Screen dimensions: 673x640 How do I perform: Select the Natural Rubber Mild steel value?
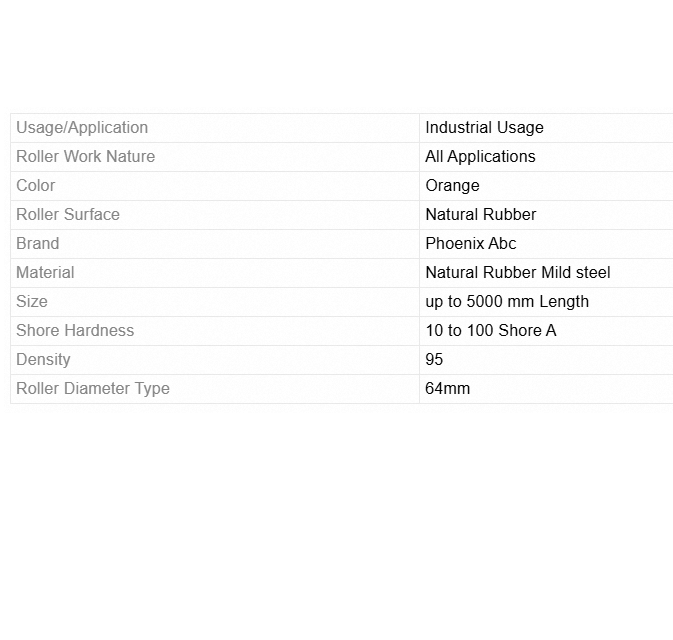point(517,273)
